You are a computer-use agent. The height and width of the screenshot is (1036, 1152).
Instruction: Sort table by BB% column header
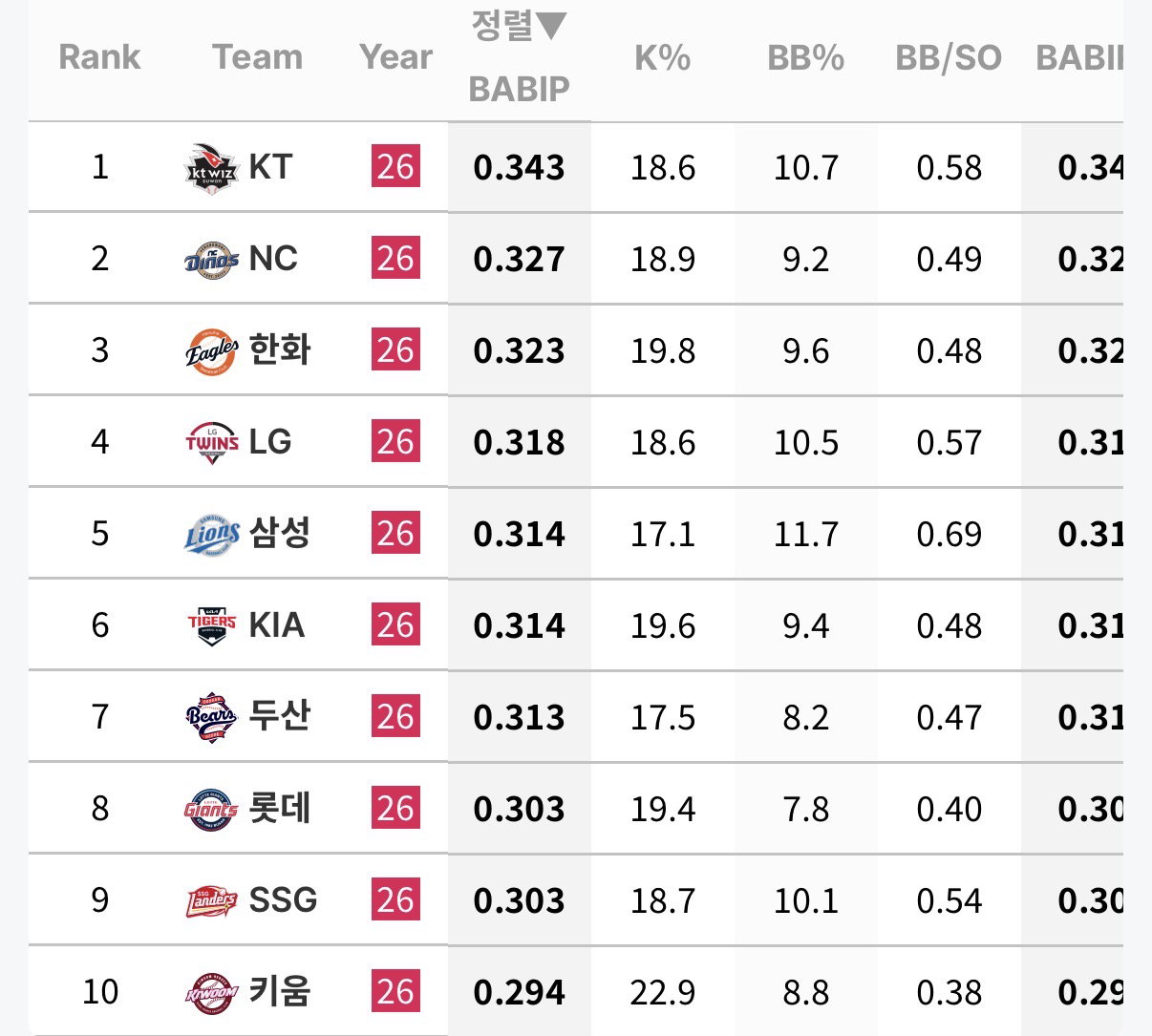(805, 58)
